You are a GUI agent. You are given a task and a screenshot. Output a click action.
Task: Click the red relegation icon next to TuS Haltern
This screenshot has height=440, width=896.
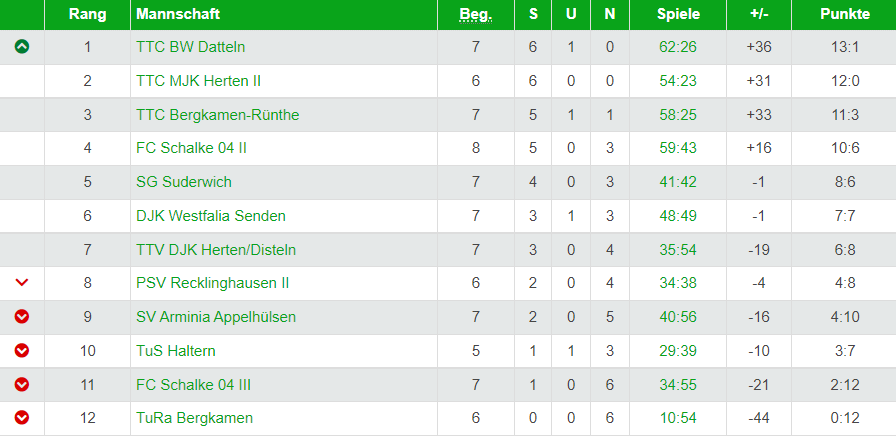pos(22,350)
